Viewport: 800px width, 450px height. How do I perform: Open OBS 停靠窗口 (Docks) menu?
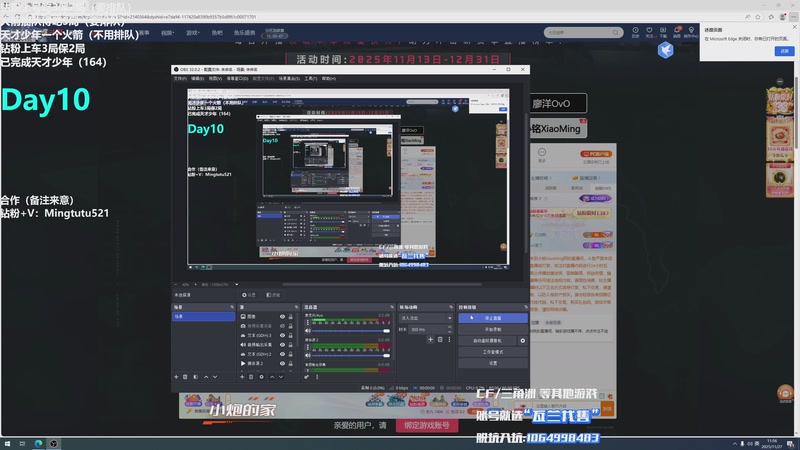click(237, 79)
